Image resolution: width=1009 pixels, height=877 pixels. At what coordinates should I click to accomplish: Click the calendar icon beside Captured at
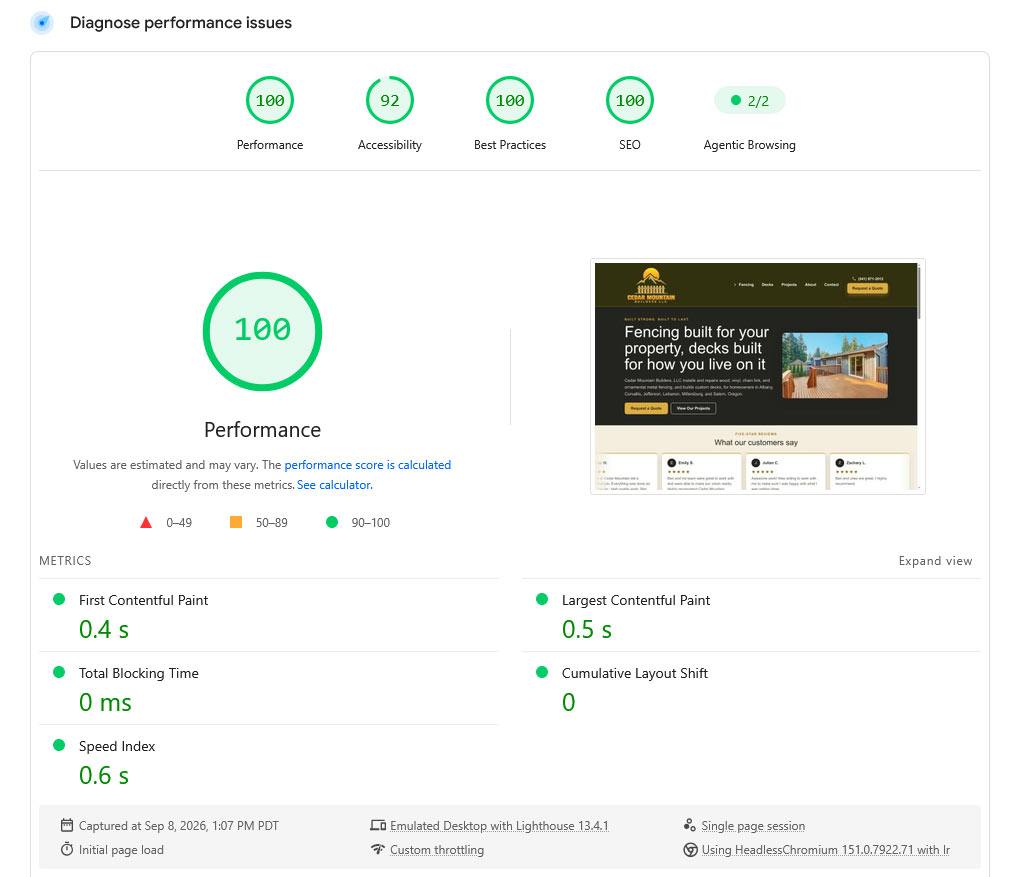click(67, 825)
